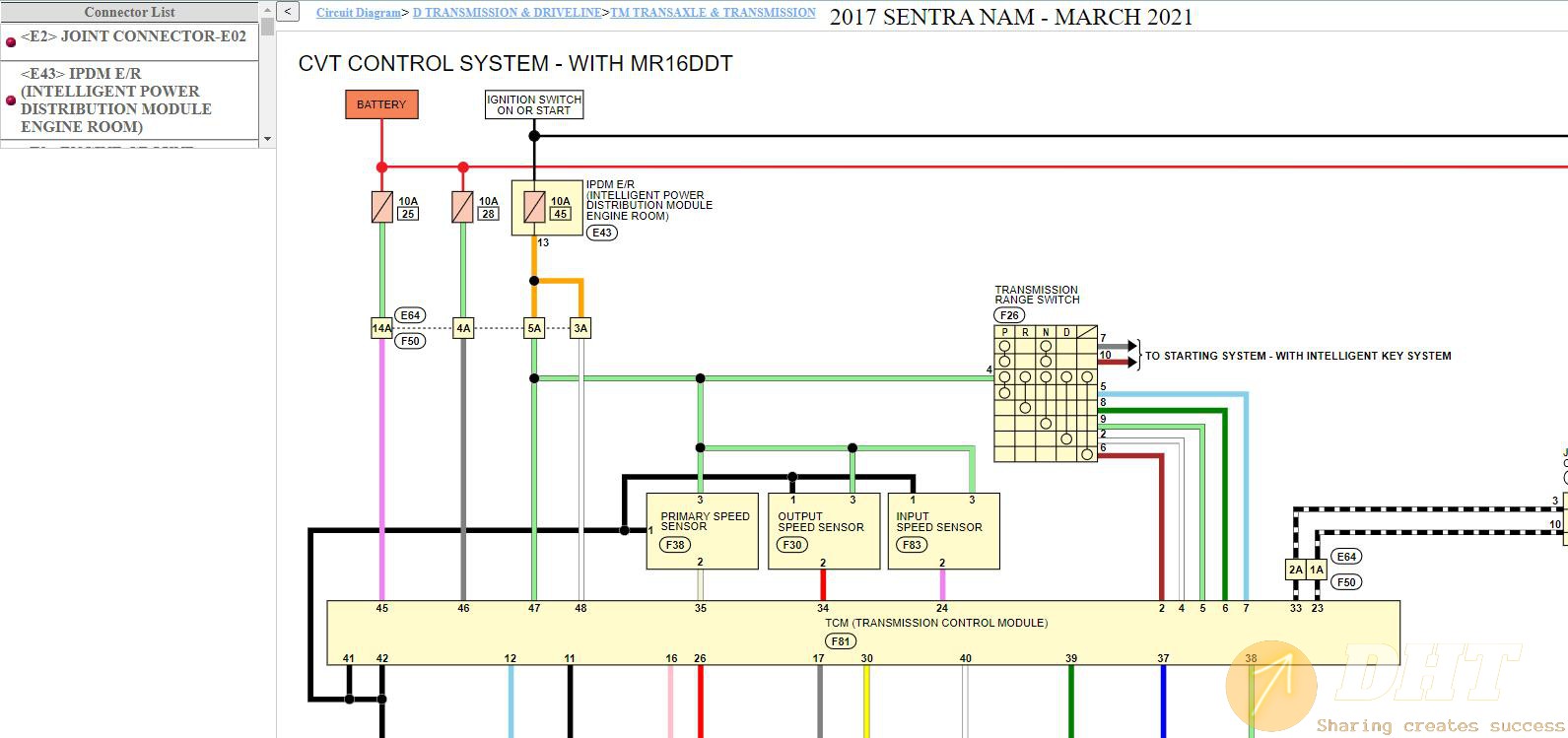Click the 10A fuse 45 inside IPDM
Screen dimensions: 1568x738
click(534, 207)
